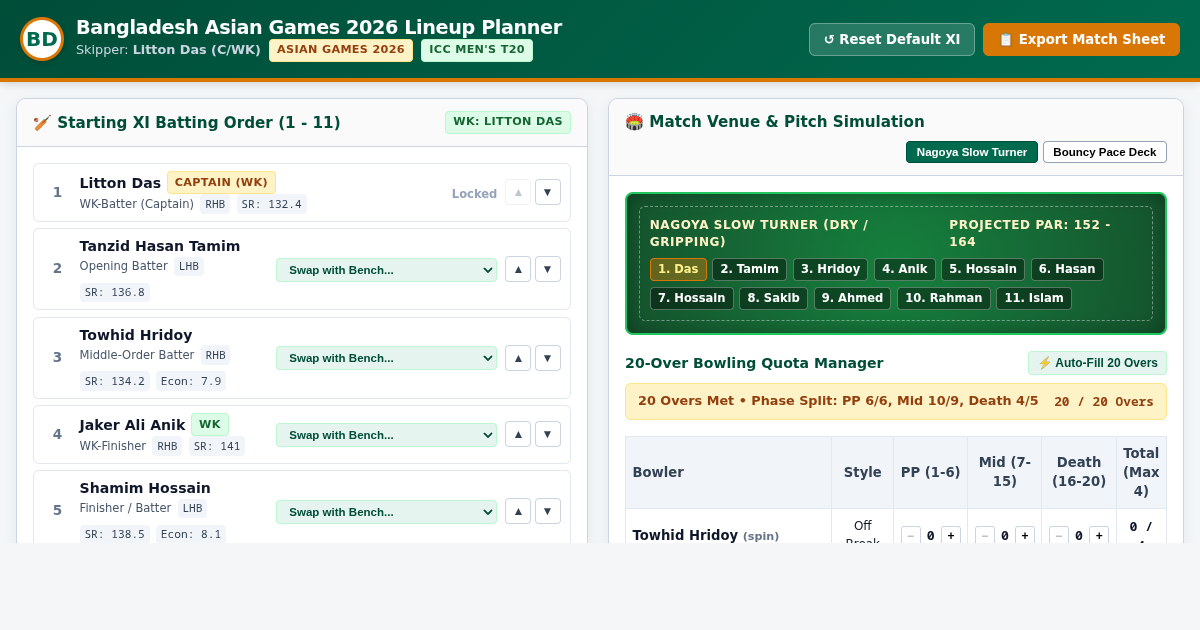Select the '11. Islam' pitch chip
Viewport: 1200px width, 630px height.
[1034, 298]
